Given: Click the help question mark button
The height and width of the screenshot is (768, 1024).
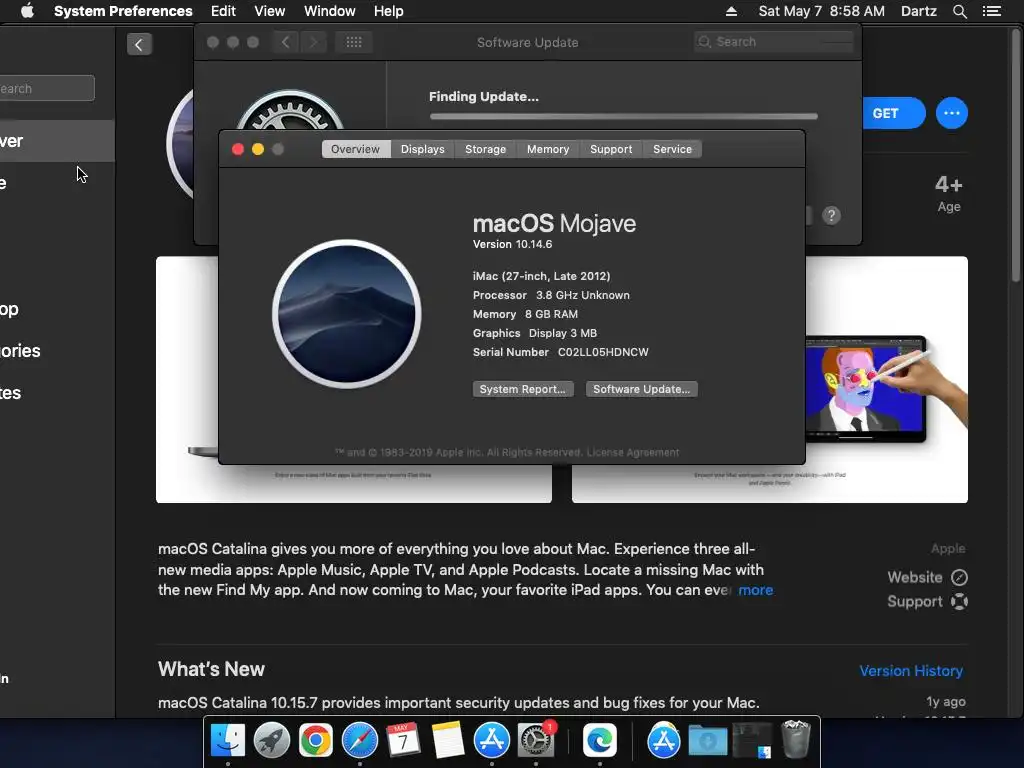Looking at the screenshot, I should coord(831,216).
